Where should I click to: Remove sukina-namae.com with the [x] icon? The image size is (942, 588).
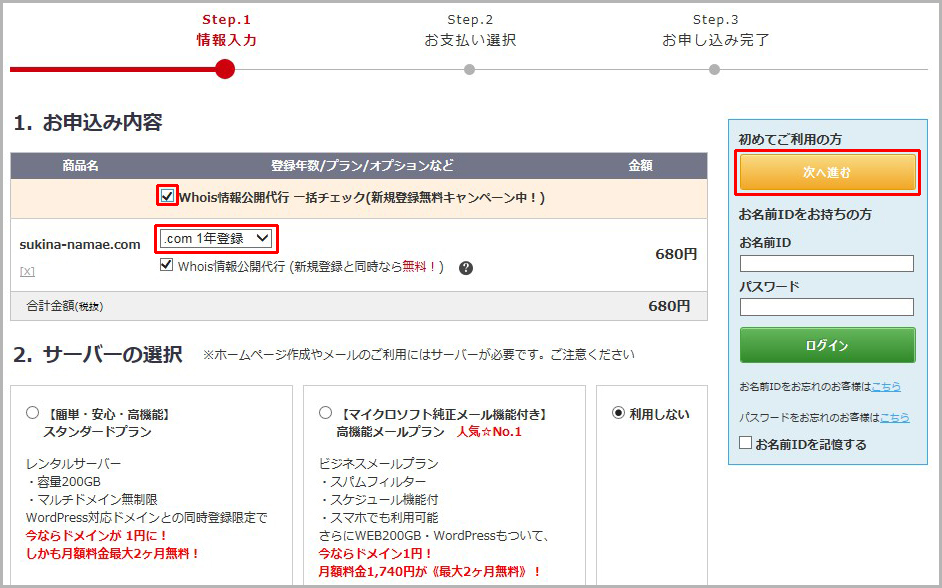[27, 271]
